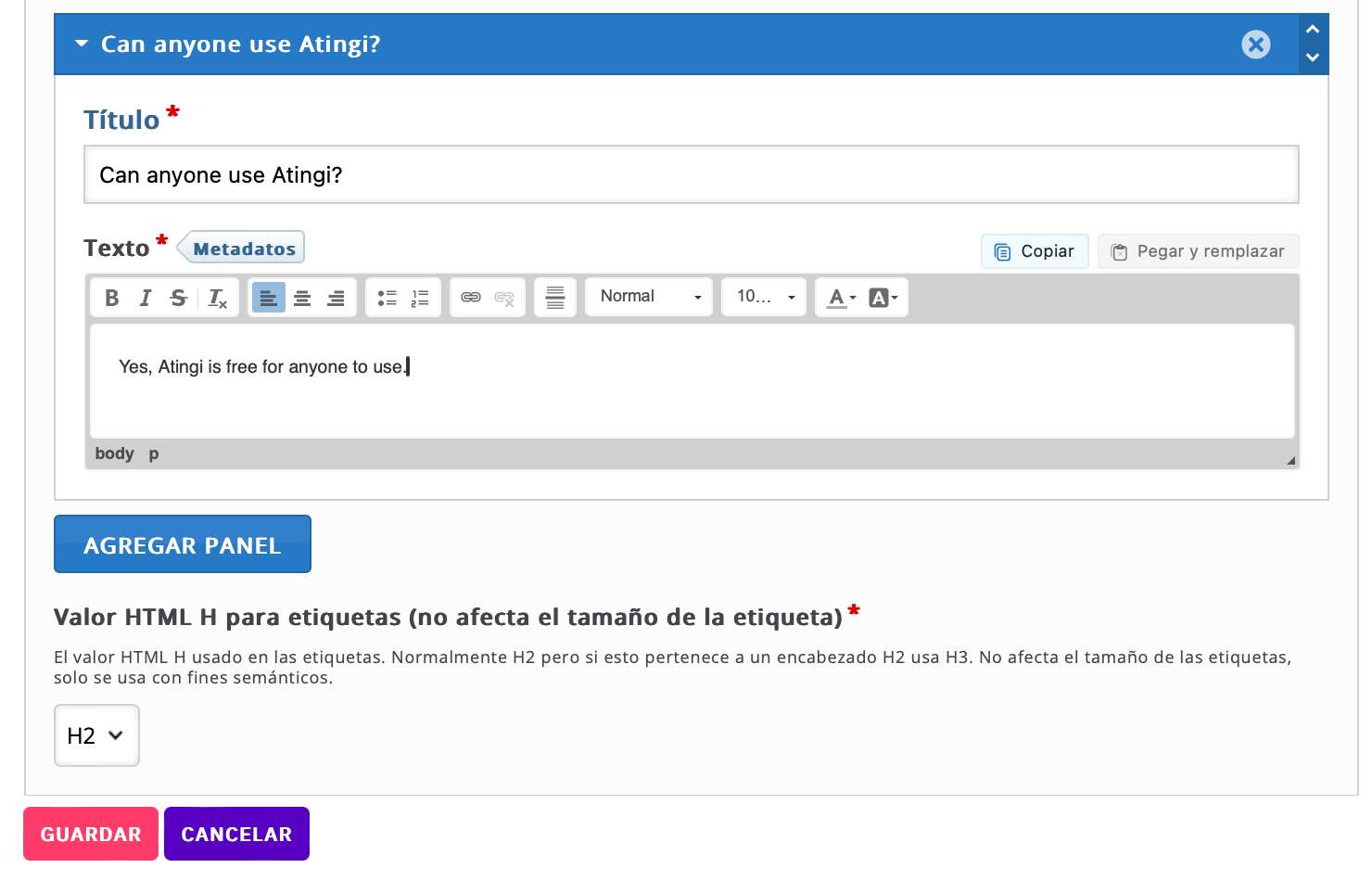Open the font size dropdown
The image size is (1372, 881).
[x=764, y=297]
